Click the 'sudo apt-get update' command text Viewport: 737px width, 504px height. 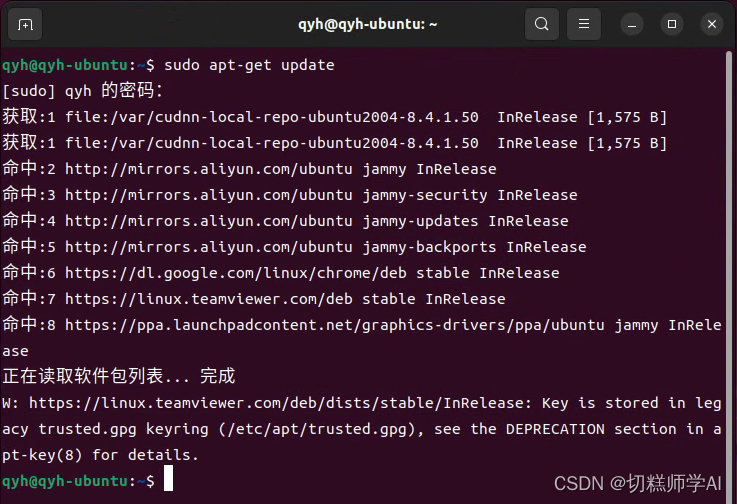pyautogui.click(x=249, y=65)
